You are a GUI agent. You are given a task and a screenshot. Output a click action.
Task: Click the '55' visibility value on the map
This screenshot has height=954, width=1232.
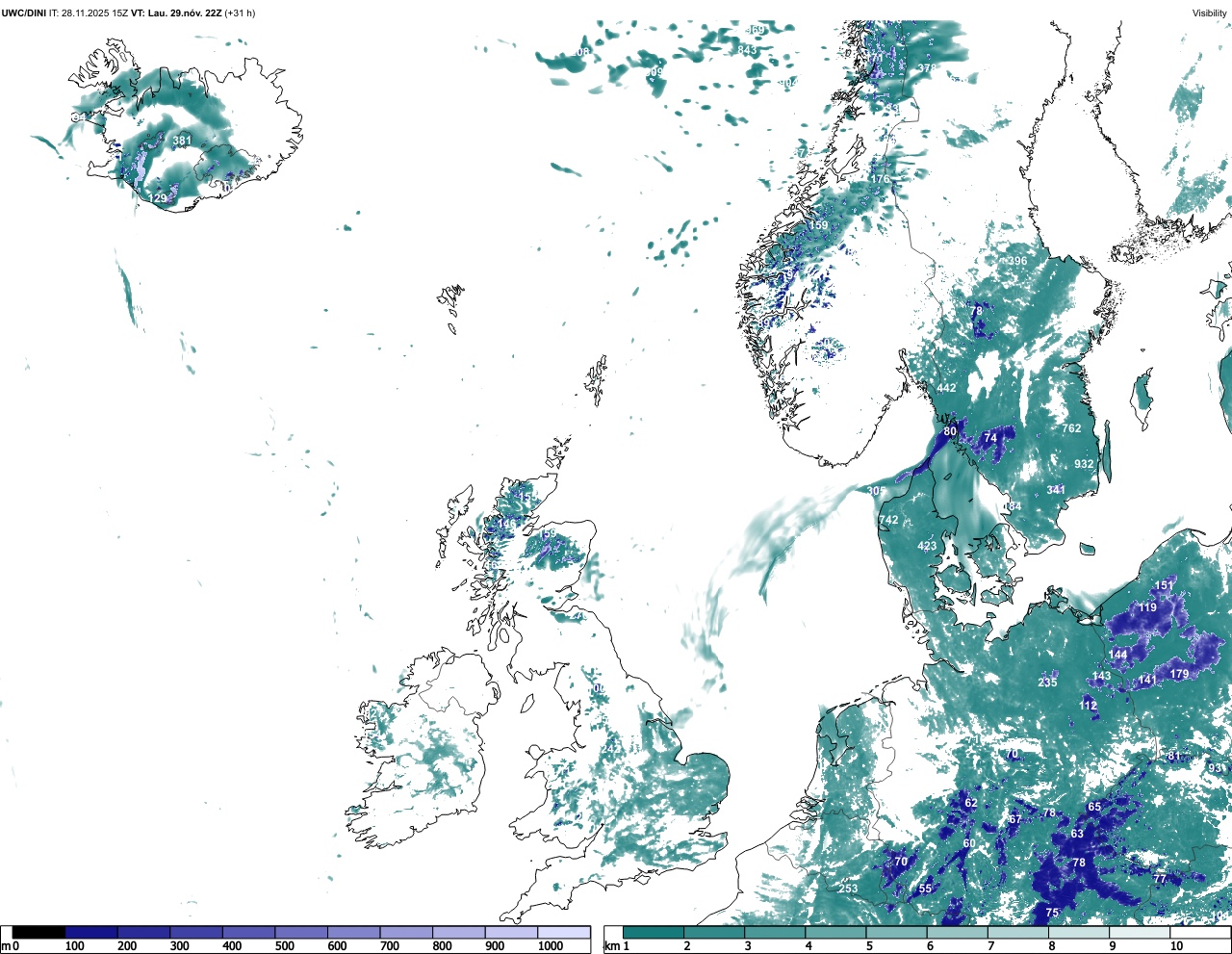(925, 889)
